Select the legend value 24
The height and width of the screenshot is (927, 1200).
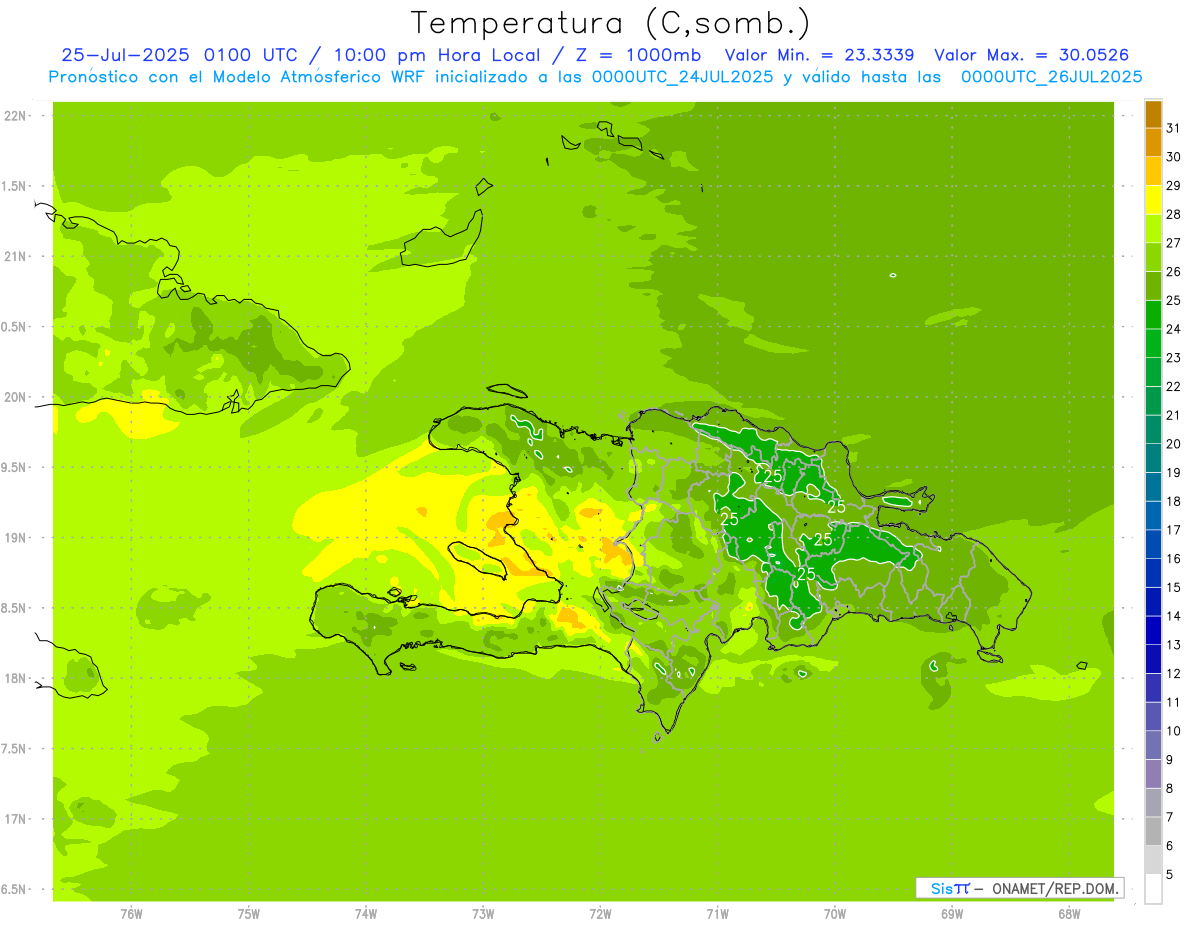point(1173,329)
